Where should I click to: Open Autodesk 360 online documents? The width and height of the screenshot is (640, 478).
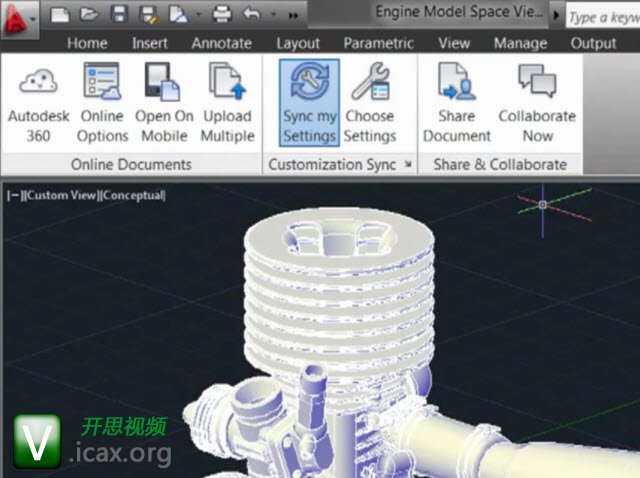point(39,102)
